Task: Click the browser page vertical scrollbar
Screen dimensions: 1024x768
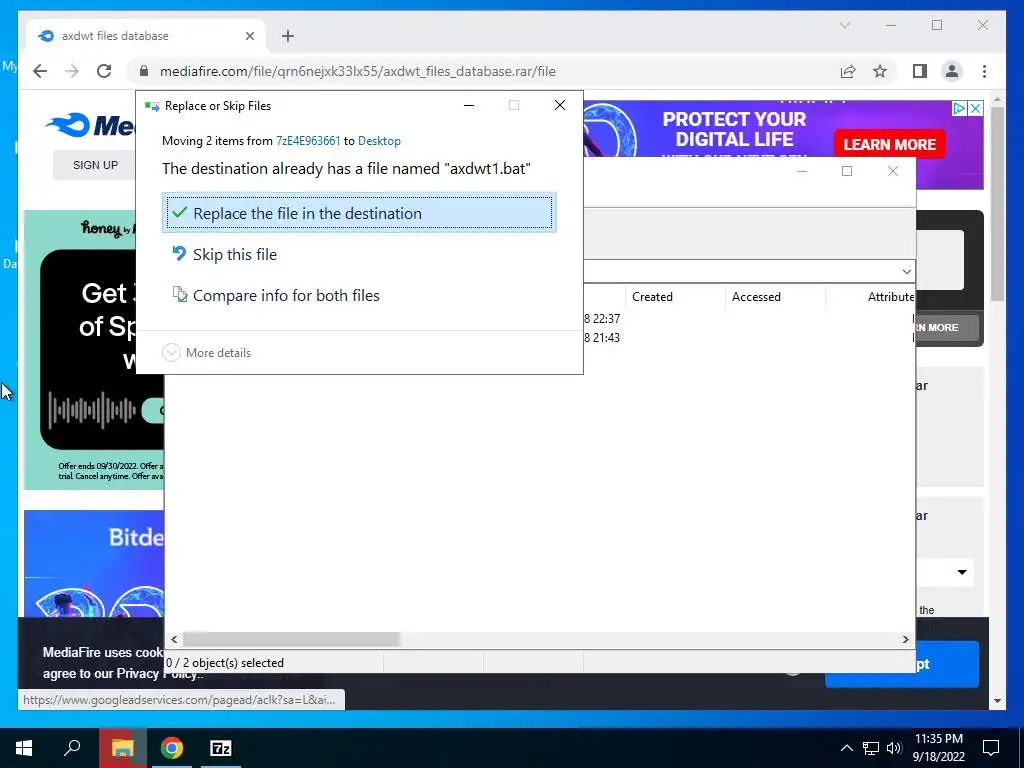Action: pyautogui.click(x=997, y=202)
